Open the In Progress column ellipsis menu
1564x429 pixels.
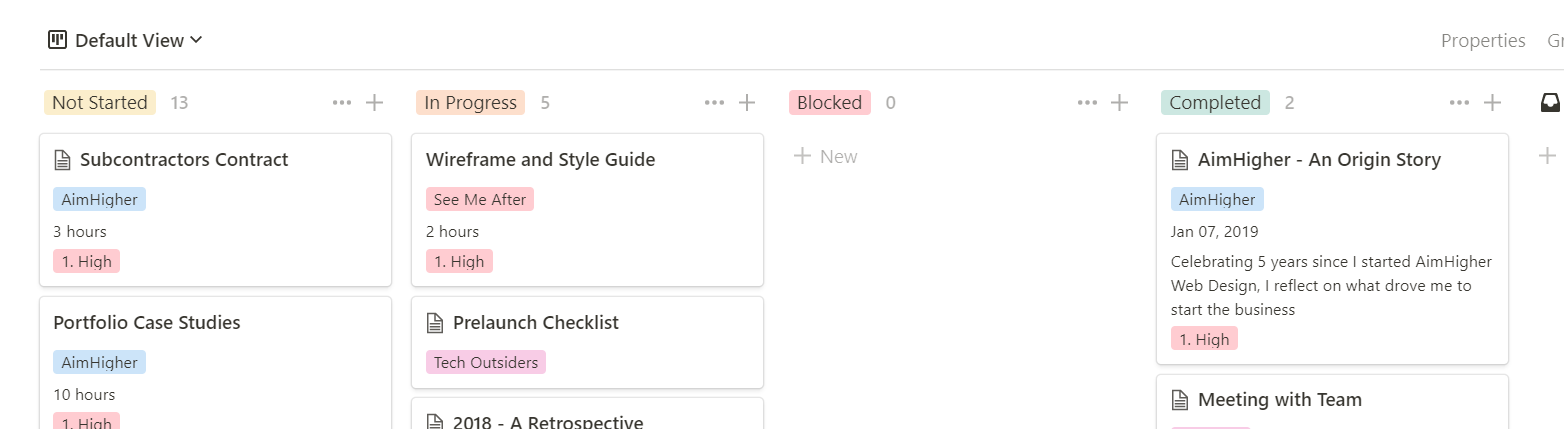pyautogui.click(x=714, y=102)
